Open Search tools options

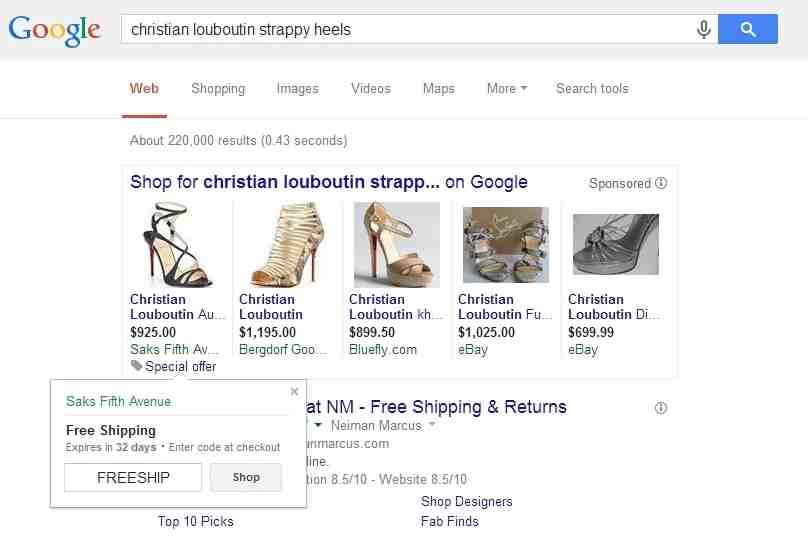pos(592,89)
